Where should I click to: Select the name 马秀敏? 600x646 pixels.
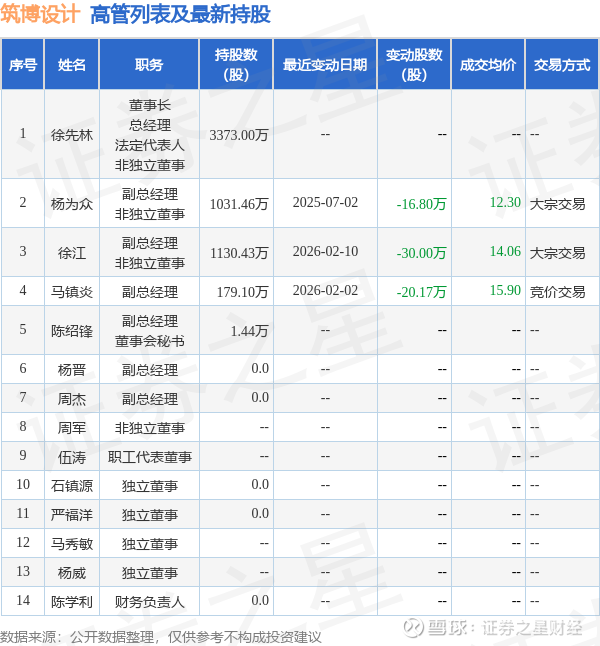click(72, 544)
